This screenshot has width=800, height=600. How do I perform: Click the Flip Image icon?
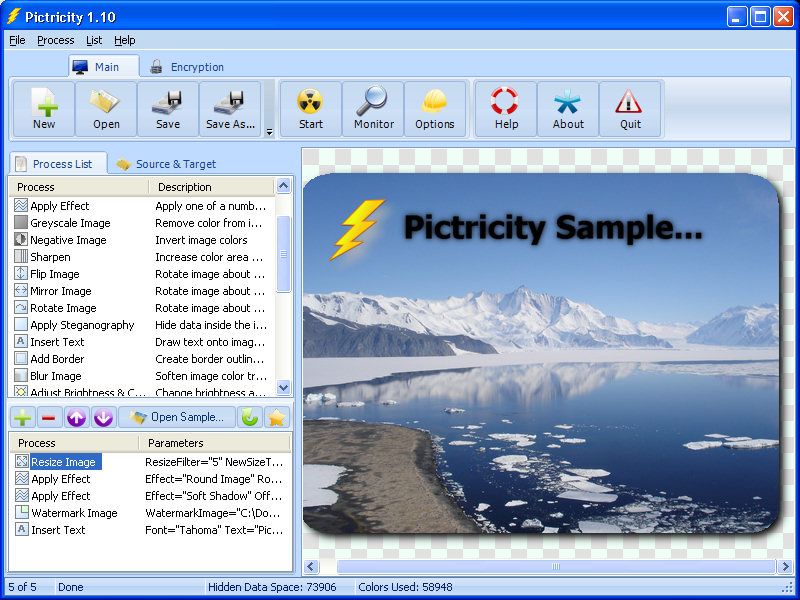click(x=21, y=273)
